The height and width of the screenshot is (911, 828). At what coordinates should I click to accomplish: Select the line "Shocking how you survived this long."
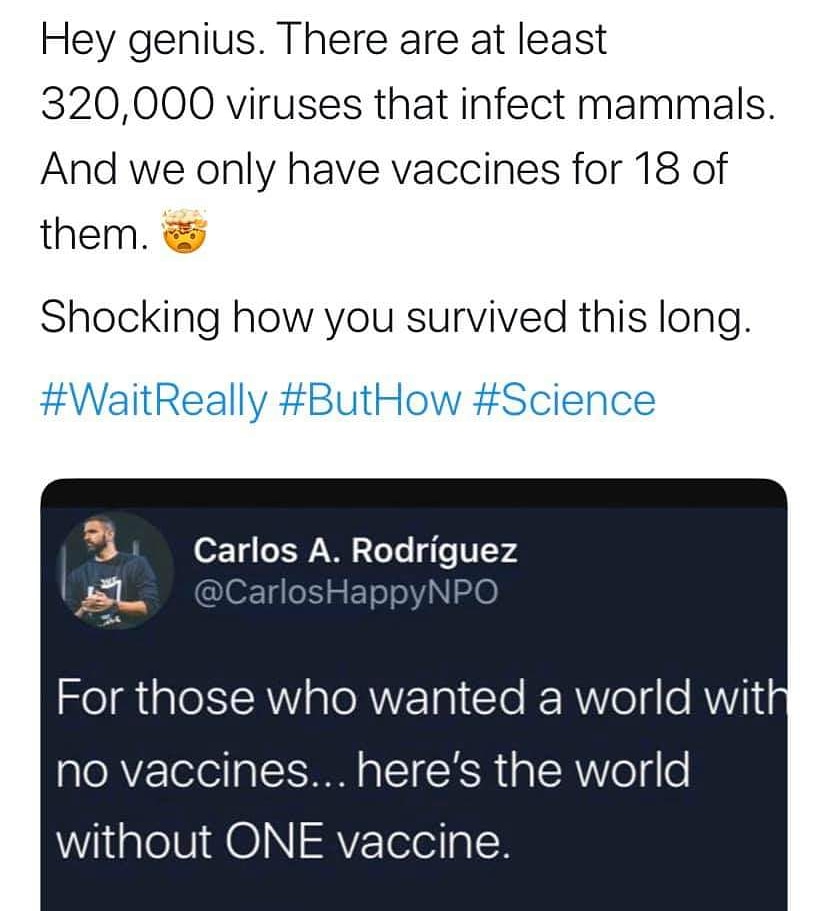[x=394, y=318]
